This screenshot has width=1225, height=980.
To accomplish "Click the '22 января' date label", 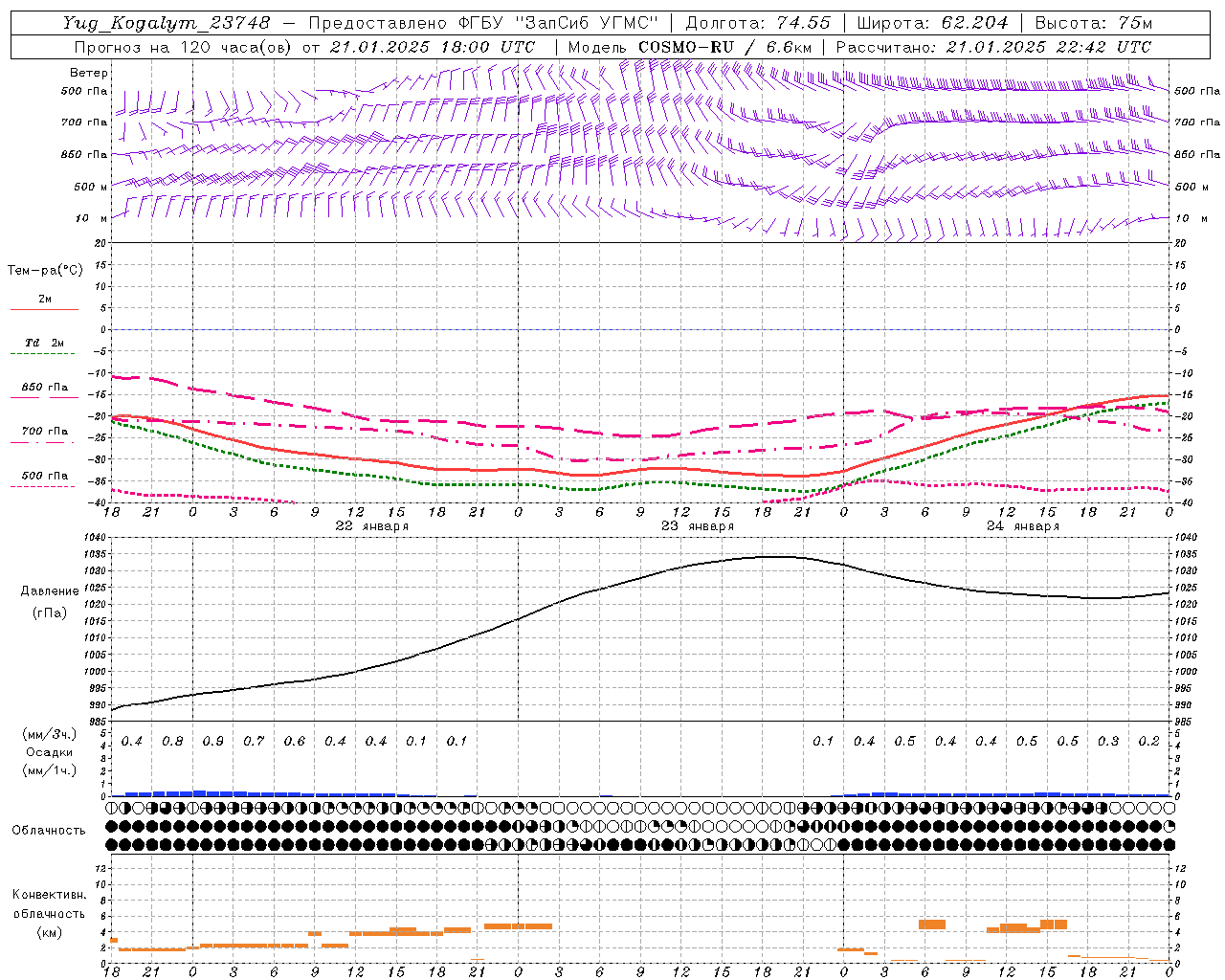I will tap(372, 526).
